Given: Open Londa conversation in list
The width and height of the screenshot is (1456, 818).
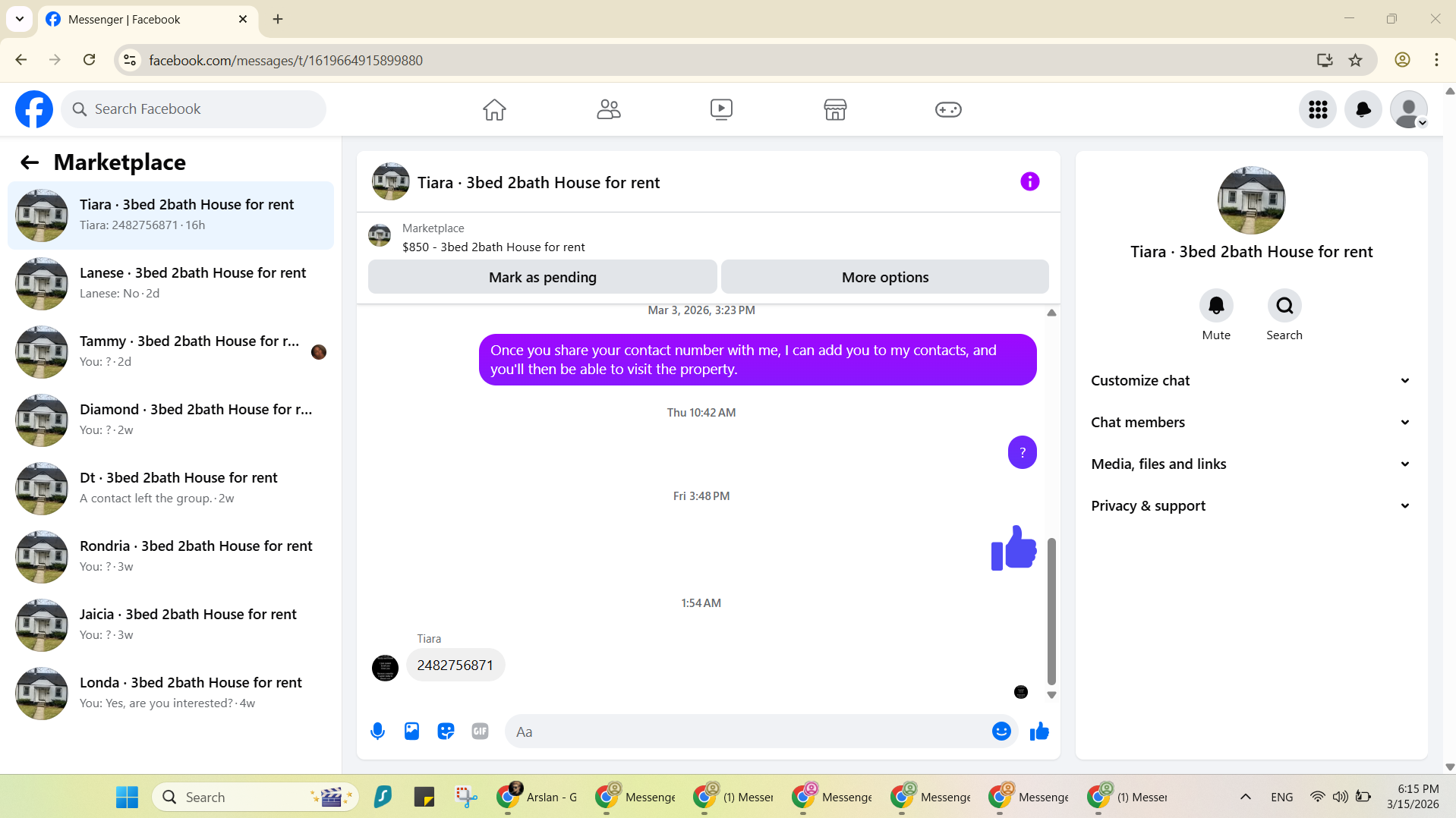Looking at the screenshot, I should coord(171,694).
